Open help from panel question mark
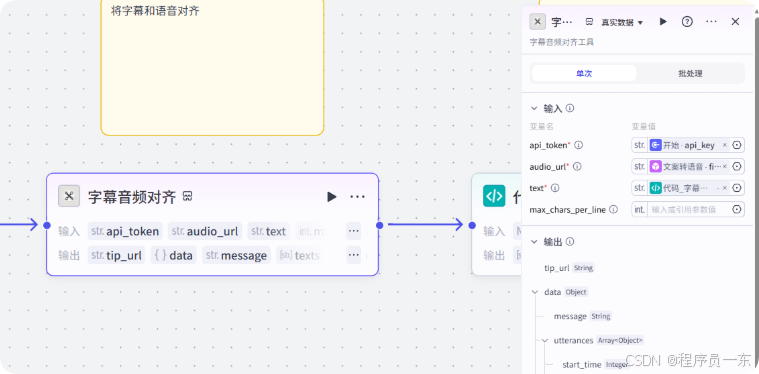The image size is (759, 374). [x=687, y=22]
